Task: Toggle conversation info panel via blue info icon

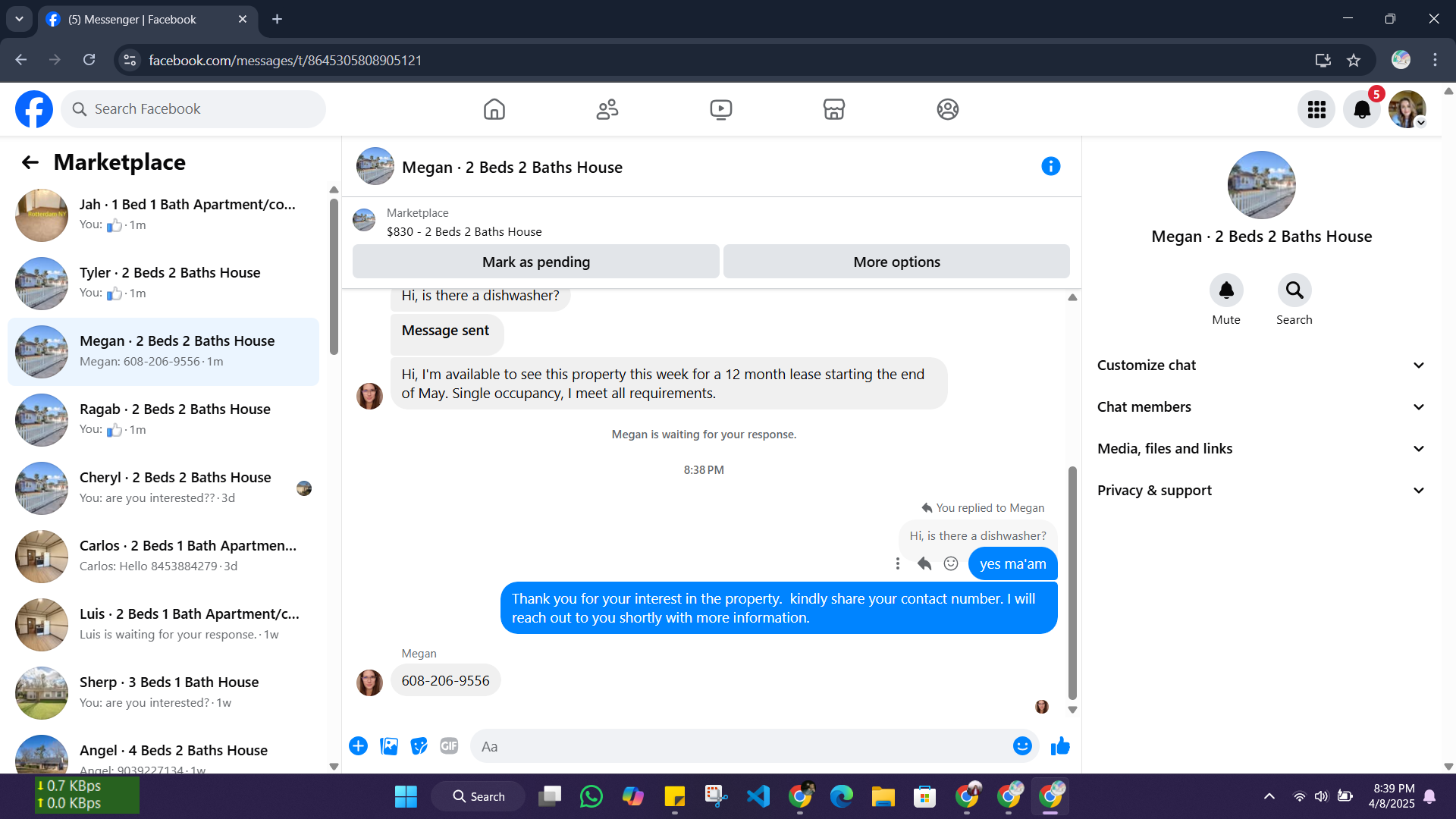Action: (x=1050, y=166)
